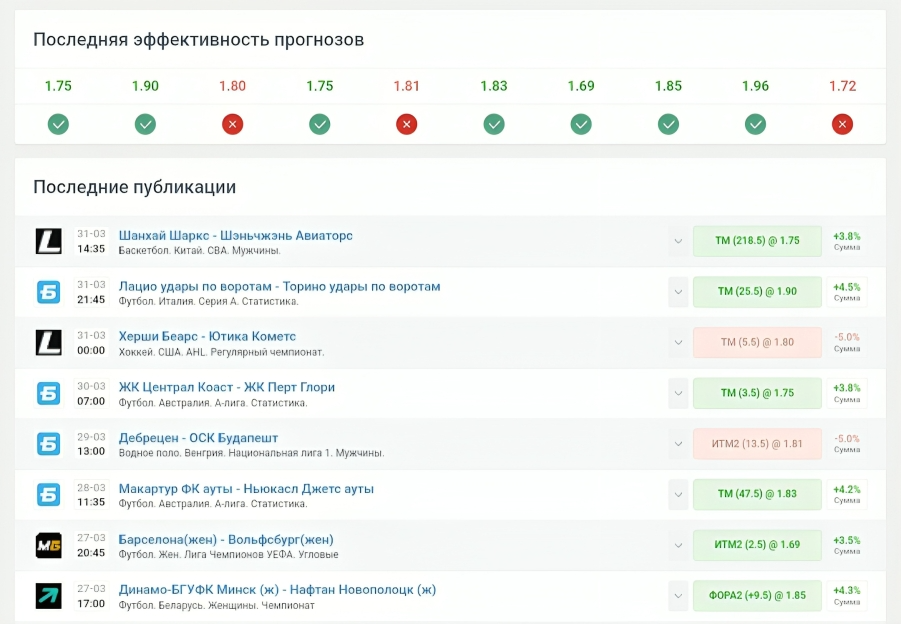The image size is (901, 624).
Task: Expand the chevron in Шанхай Шаркс row
Action: pyautogui.click(x=679, y=241)
